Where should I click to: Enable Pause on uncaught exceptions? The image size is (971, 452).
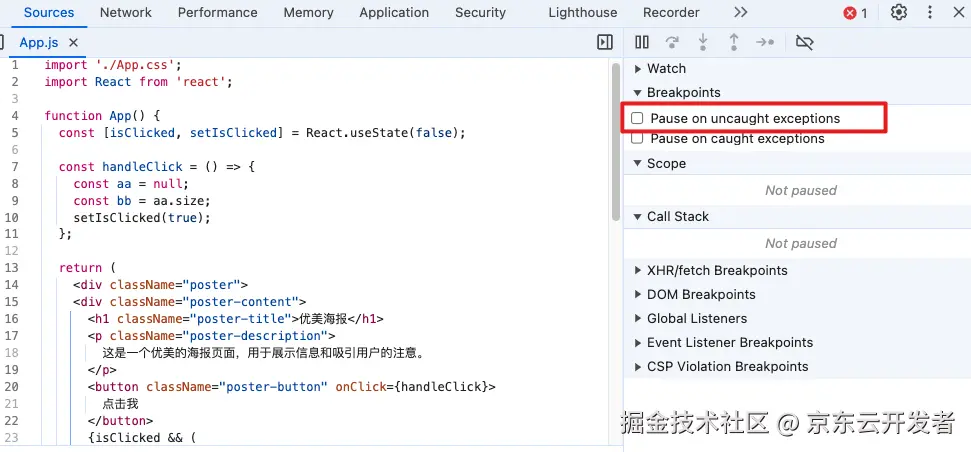(637, 118)
